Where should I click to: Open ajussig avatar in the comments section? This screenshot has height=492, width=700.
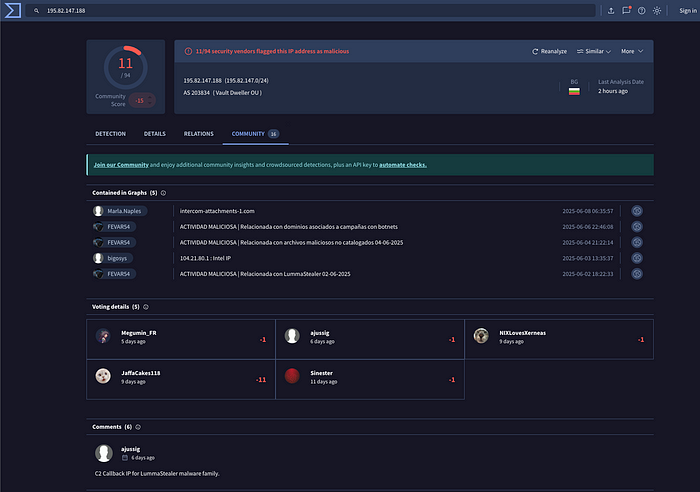[104, 453]
